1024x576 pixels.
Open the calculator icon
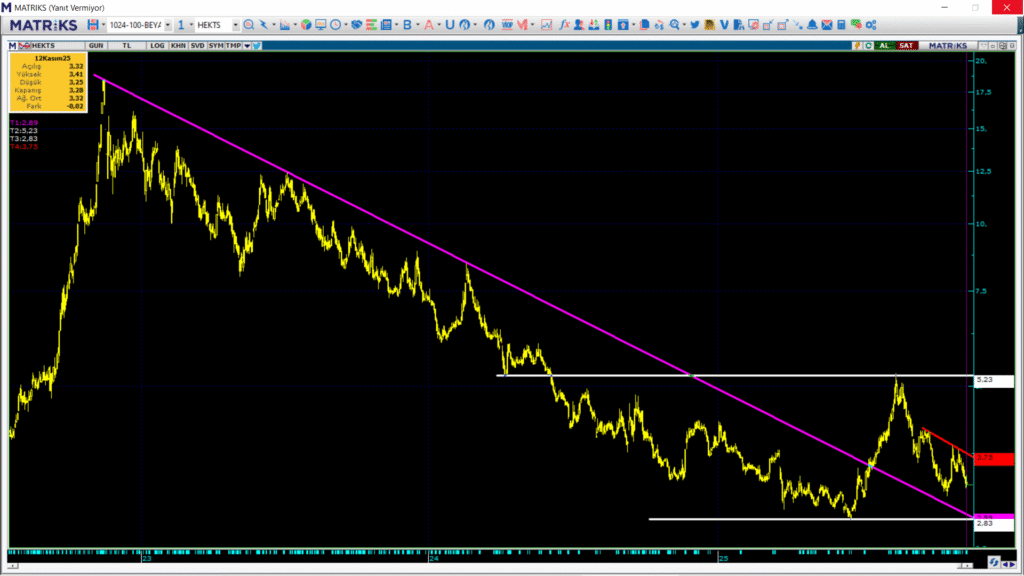pyautogui.click(x=841, y=25)
